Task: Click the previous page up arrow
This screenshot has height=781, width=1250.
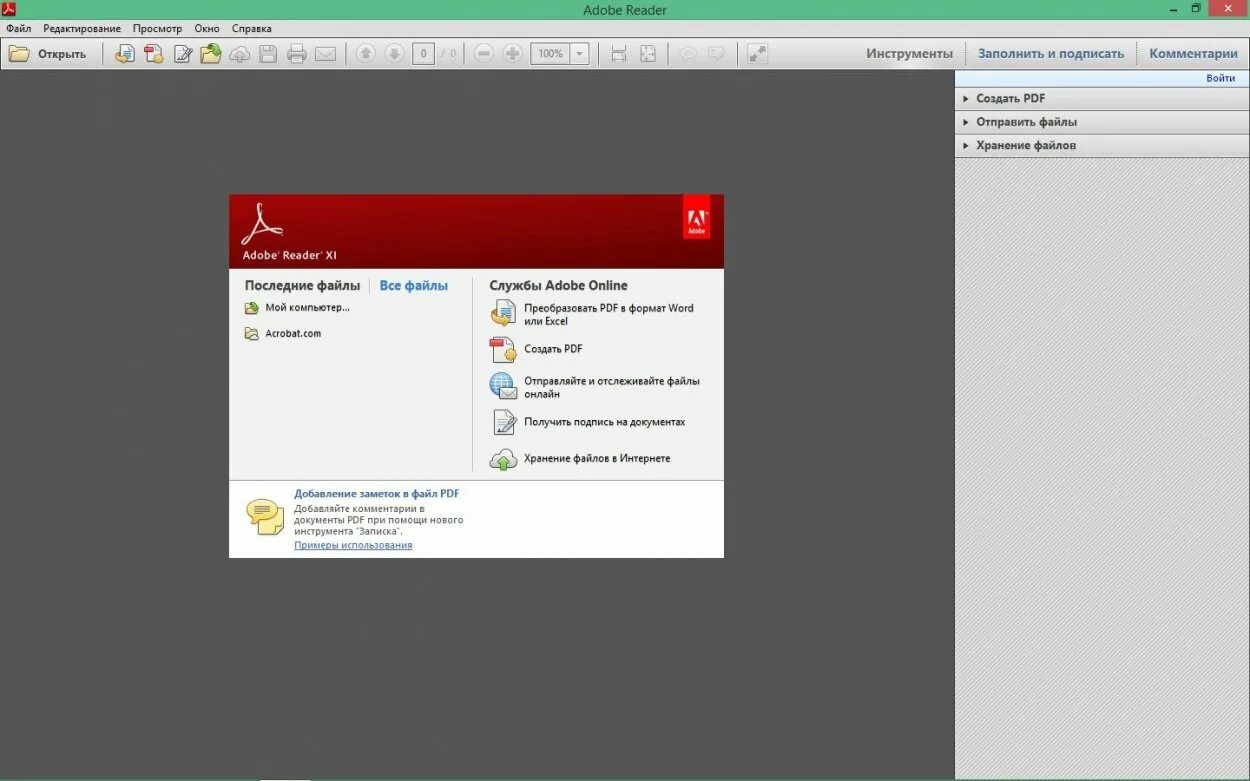Action: [366, 54]
